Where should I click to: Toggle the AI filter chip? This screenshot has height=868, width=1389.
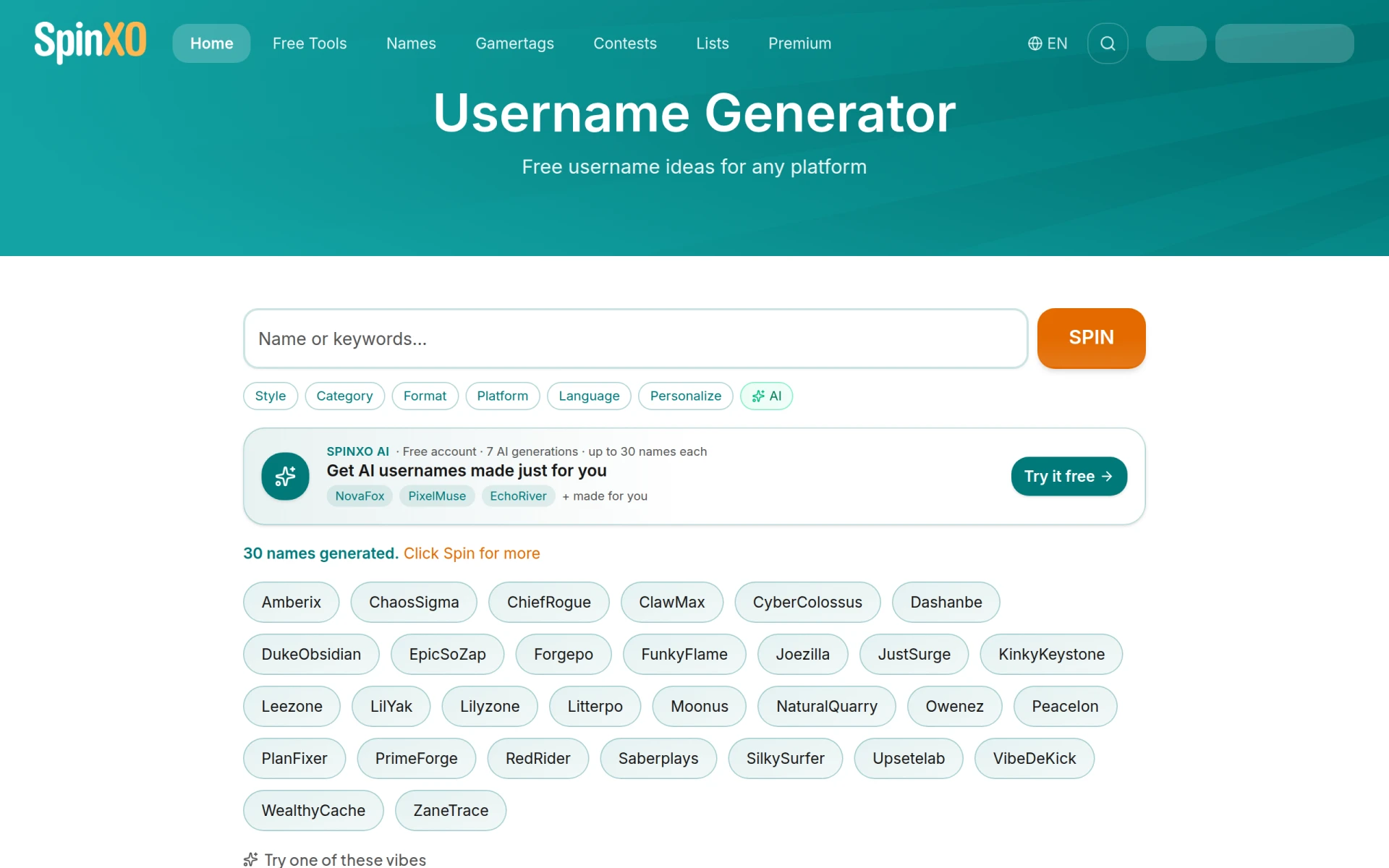pos(766,396)
